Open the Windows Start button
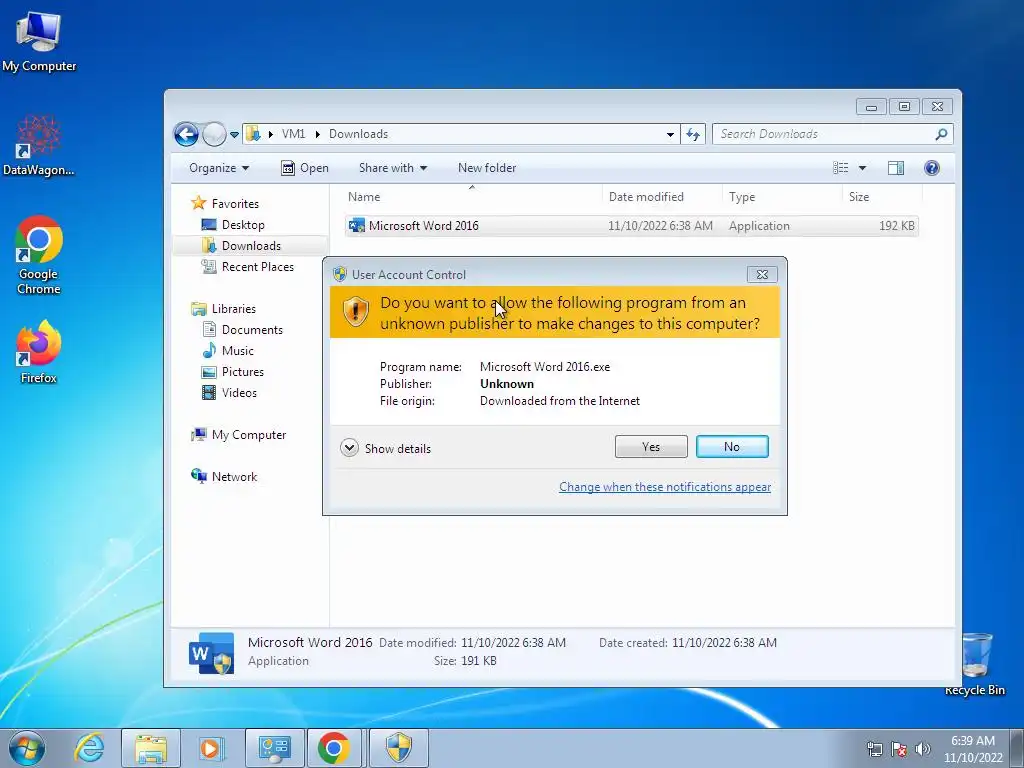1024x768 pixels. [x=27, y=748]
